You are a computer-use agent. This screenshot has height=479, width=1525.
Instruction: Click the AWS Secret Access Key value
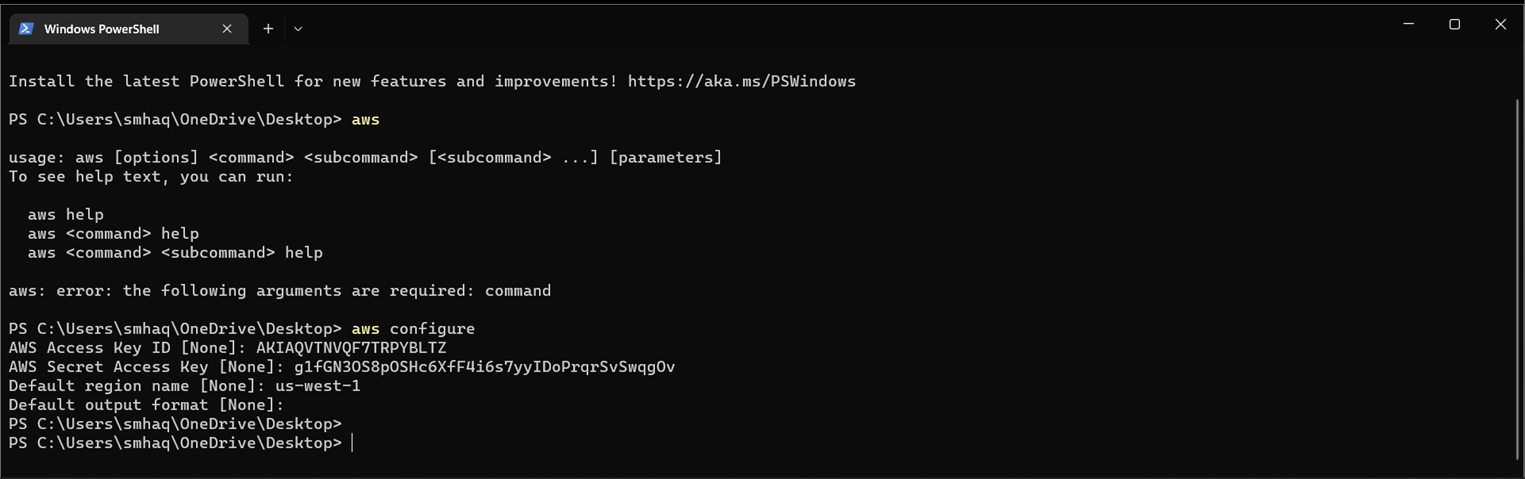coord(484,367)
